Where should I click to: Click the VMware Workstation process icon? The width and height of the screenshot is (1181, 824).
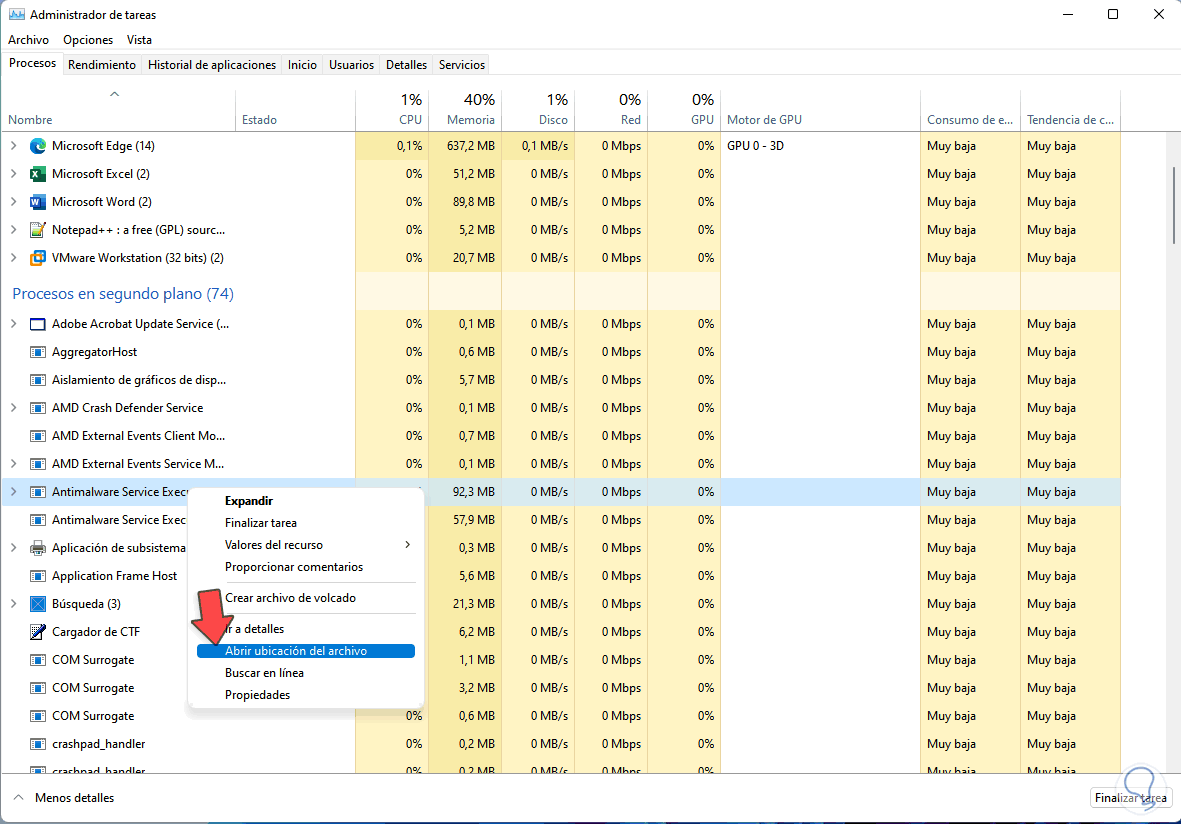pyautogui.click(x=38, y=258)
